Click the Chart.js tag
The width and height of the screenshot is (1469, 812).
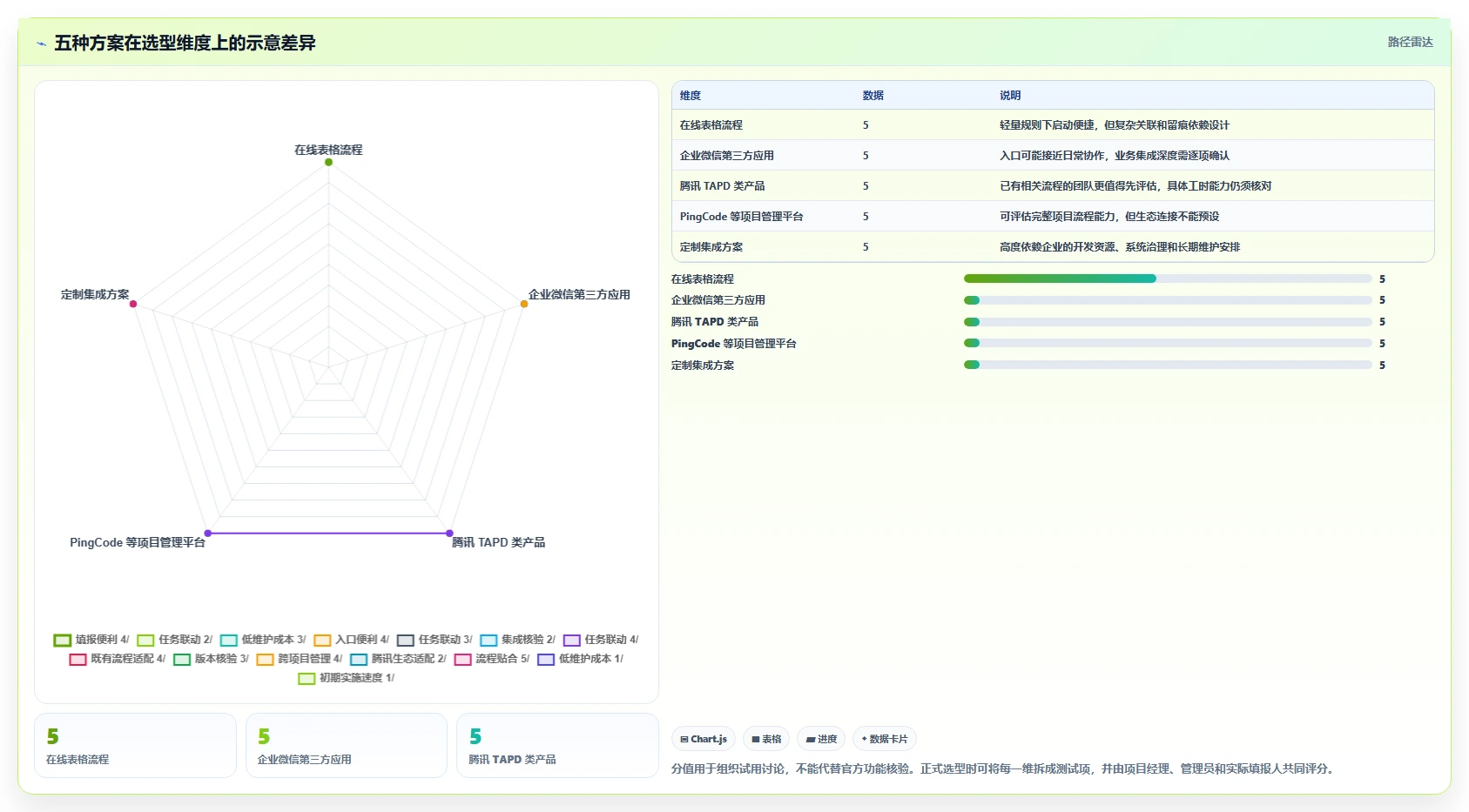[x=704, y=739]
